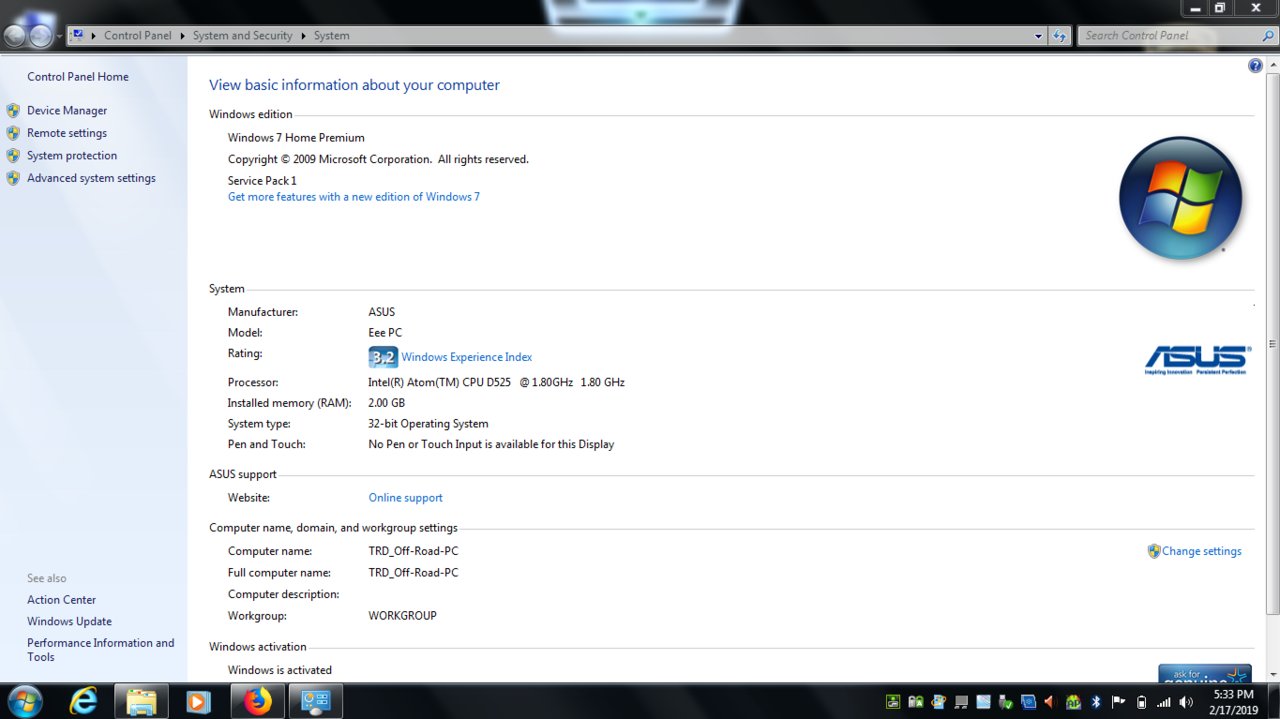The width and height of the screenshot is (1280, 719).
Task: Click the 32-bit Operating System text
Action: click(428, 424)
